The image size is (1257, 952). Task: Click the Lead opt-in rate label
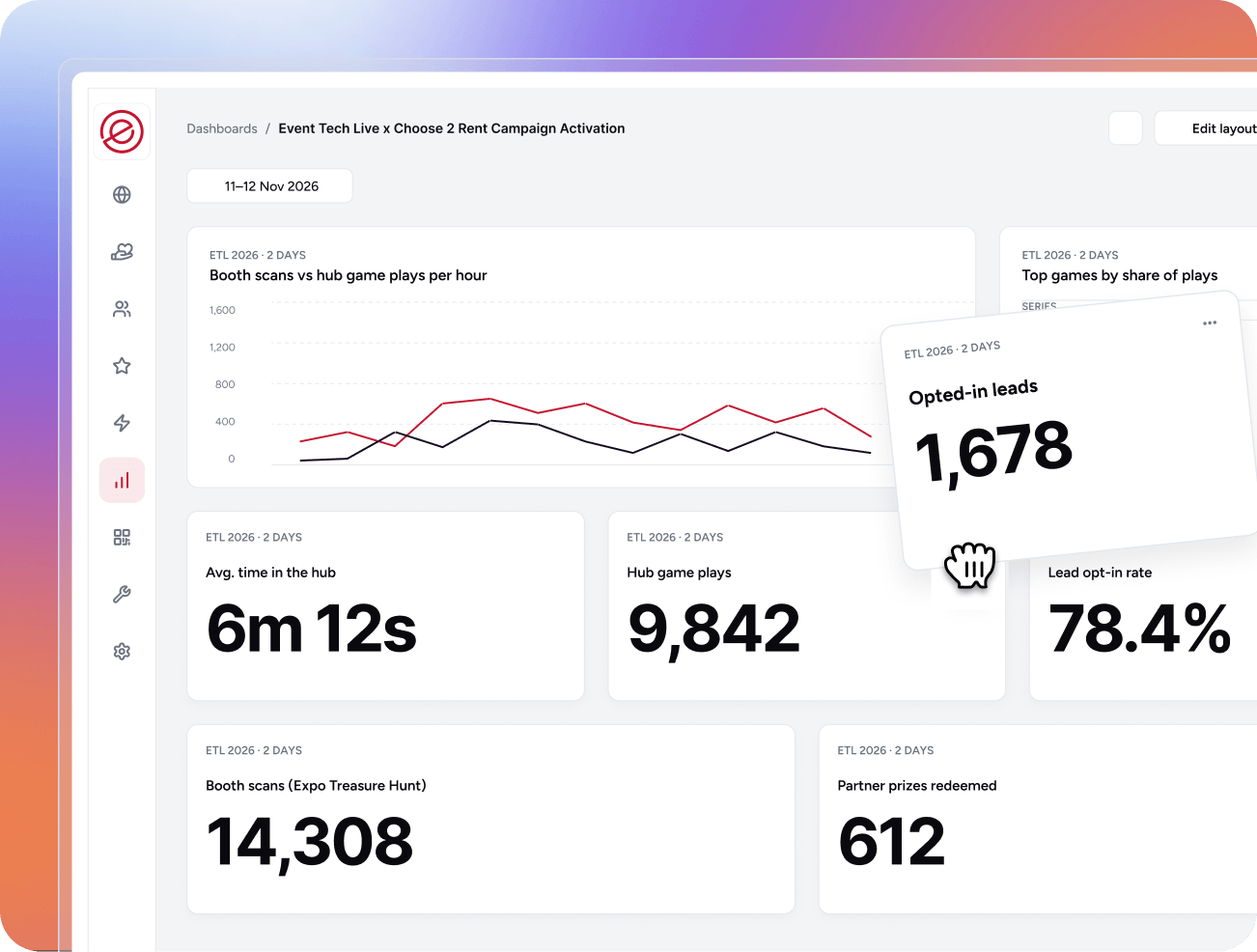(1101, 573)
